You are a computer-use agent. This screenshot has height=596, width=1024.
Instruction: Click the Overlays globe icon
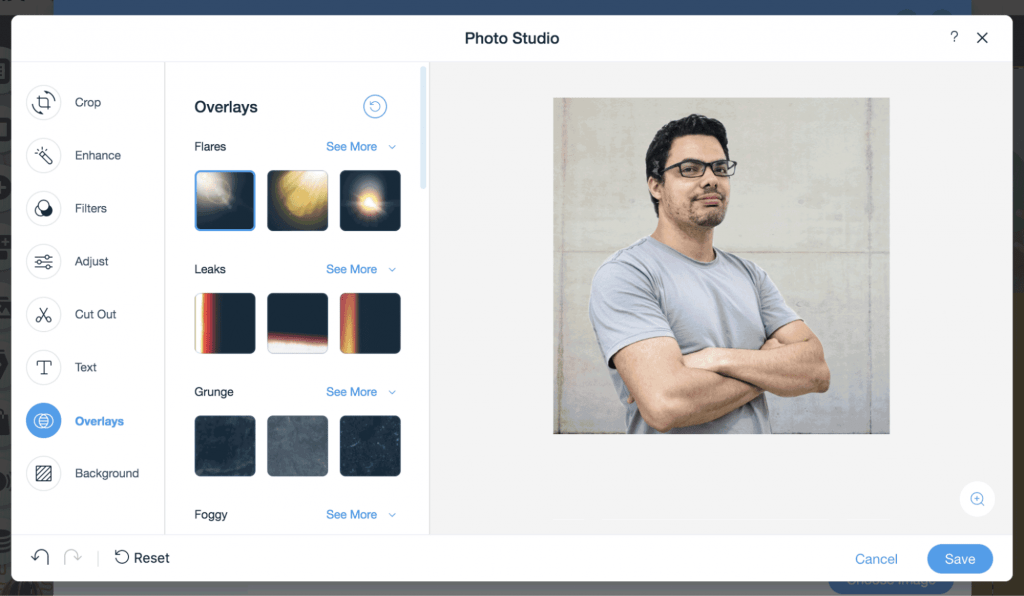[x=44, y=420]
